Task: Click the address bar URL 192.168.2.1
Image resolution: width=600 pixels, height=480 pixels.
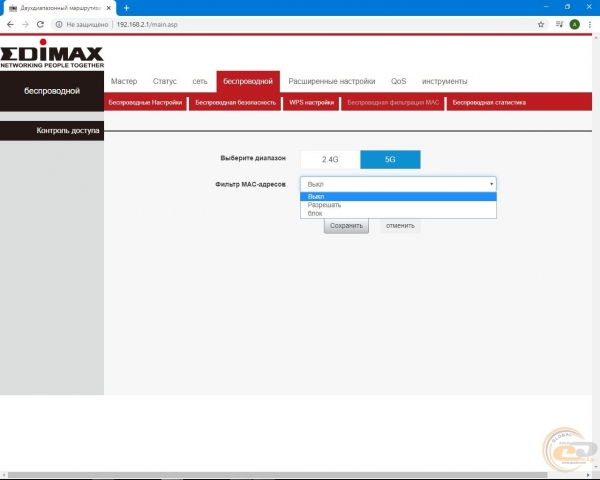Action: (x=147, y=24)
